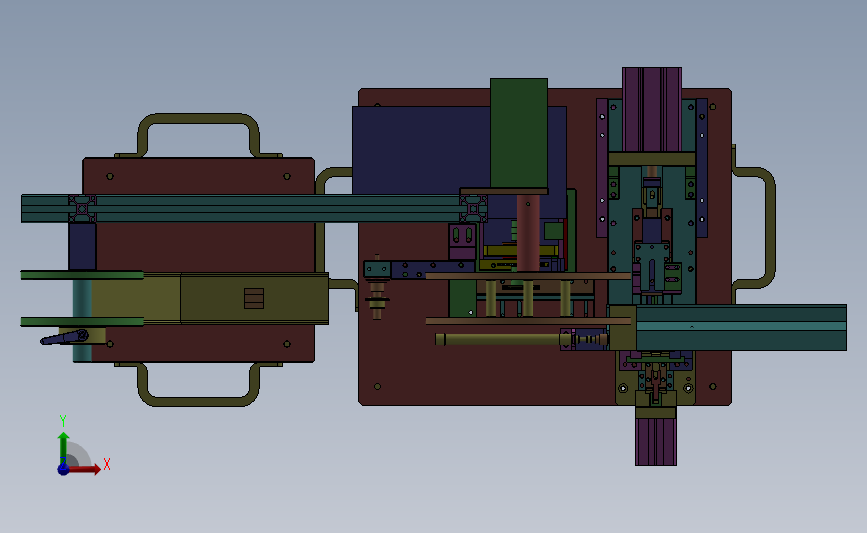Click the red X axis arrow of triad
The width and height of the screenshot is (867, 533).
coord(86,469)
